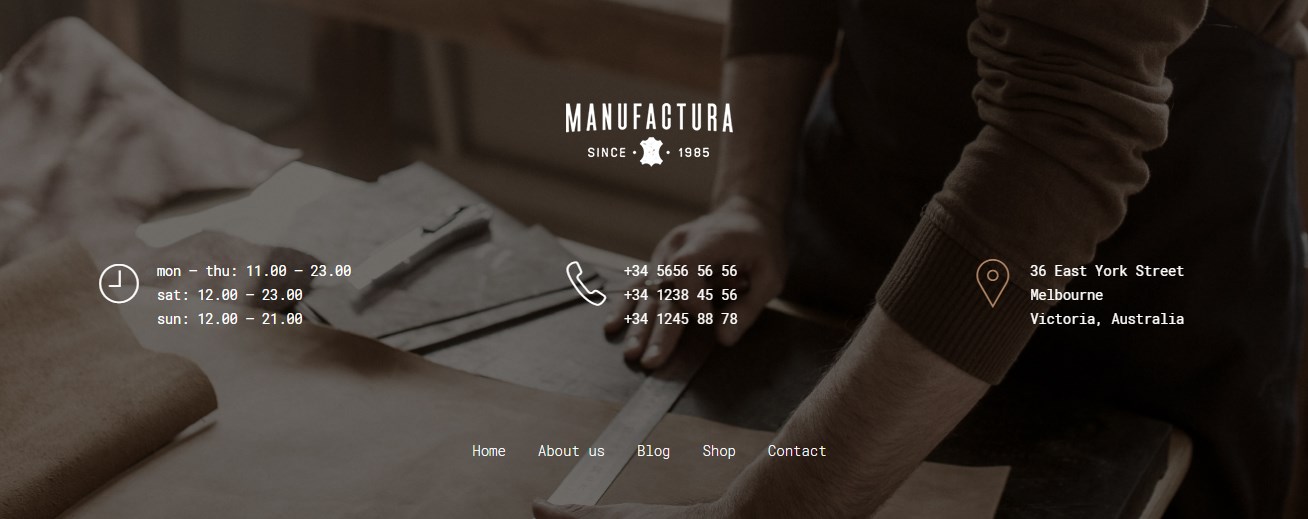The height and width of the screenshot is (519, 1308).
Task: Click the SINCE 1985 tagline
Action: (x=650, y=153)
